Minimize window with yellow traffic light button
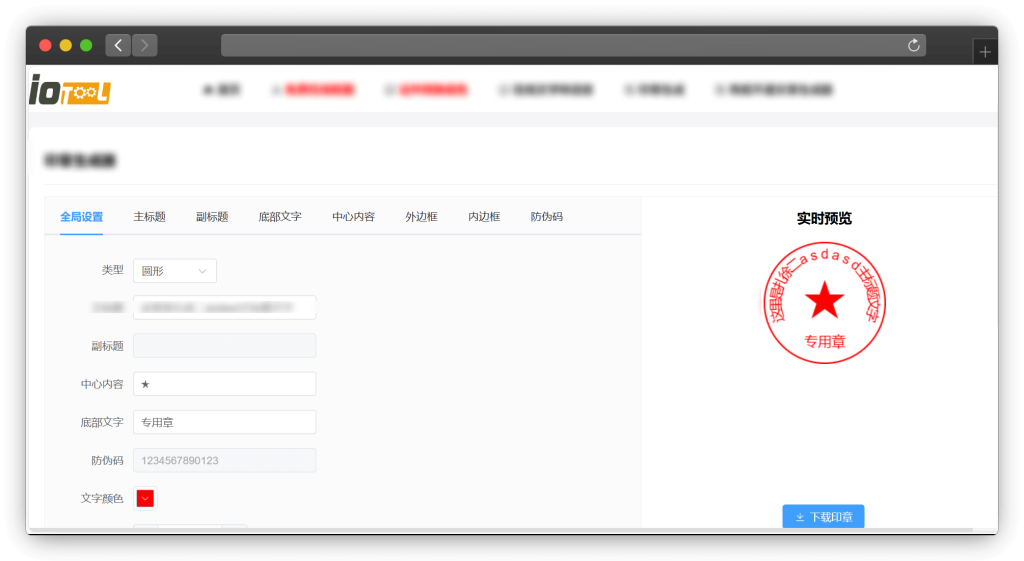The image size is (1024, 561). [x=65, y=45]
